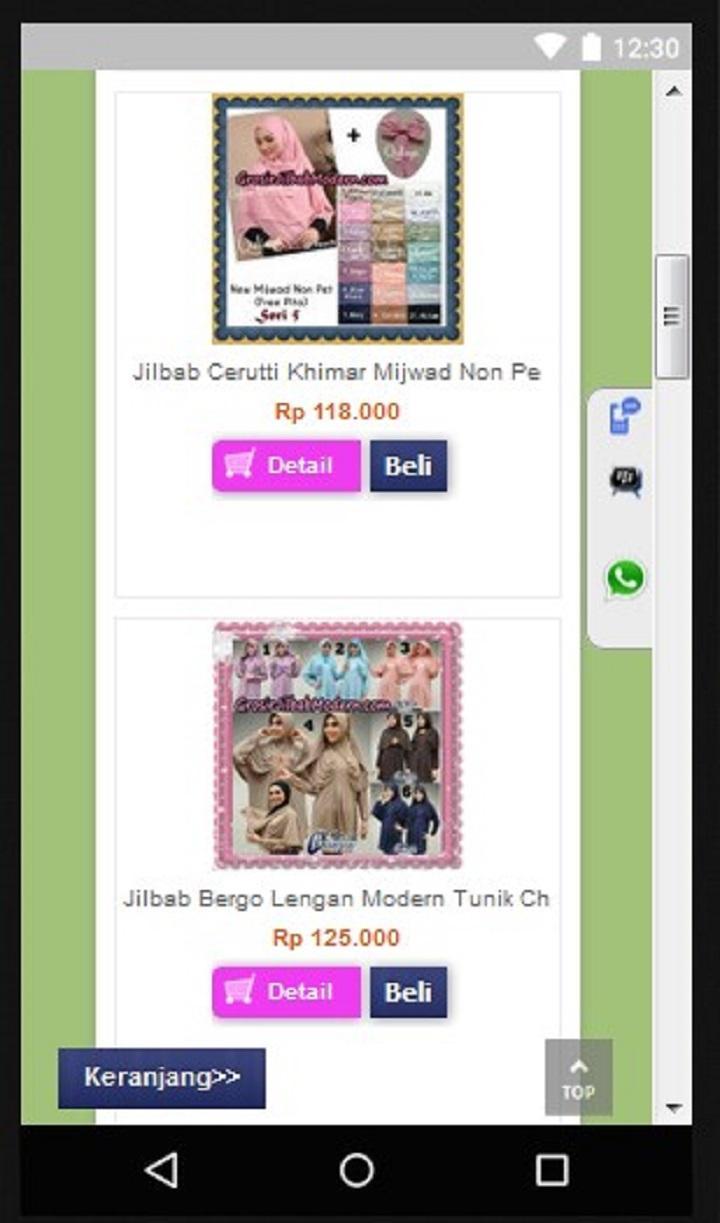Open Jilbab Bergo Lengan Modern Tunik title
Screen dimensions: 720x1223
337,899
